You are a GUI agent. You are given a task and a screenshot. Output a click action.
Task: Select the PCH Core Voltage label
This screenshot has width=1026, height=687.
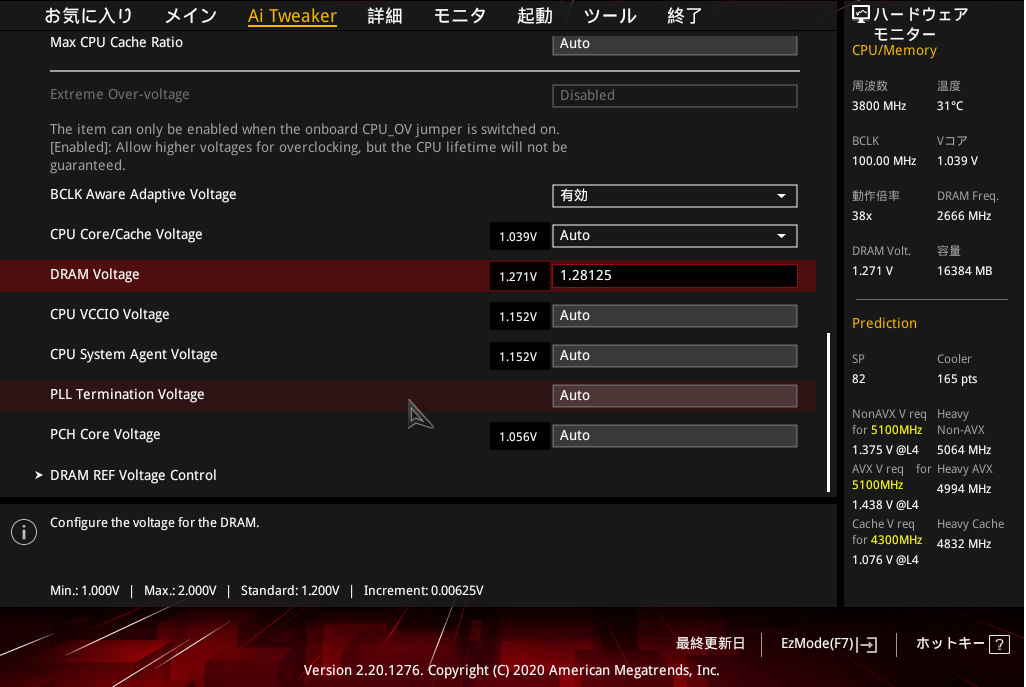(x=105, y=434)
